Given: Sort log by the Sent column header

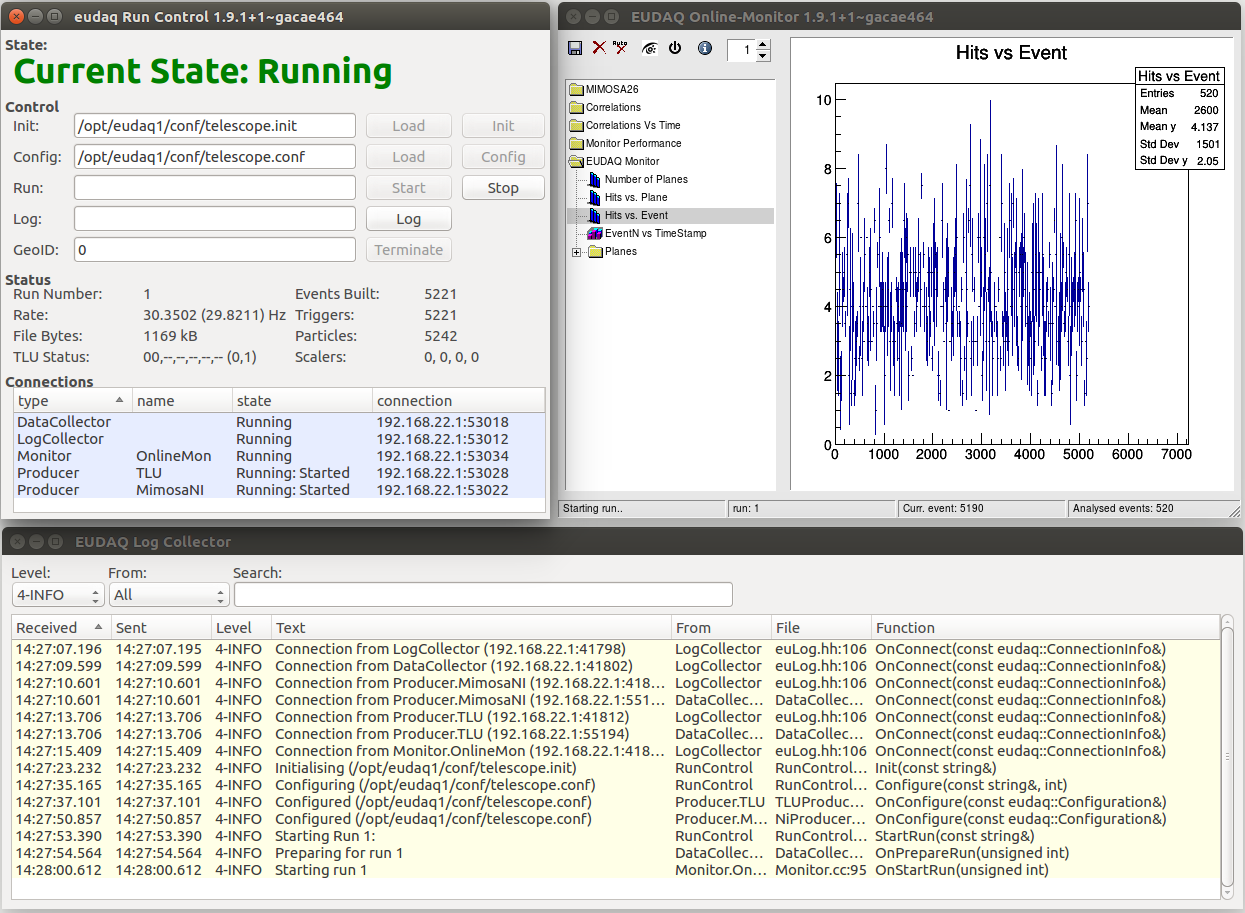Looking at the screenshot, I should (161, 628).
